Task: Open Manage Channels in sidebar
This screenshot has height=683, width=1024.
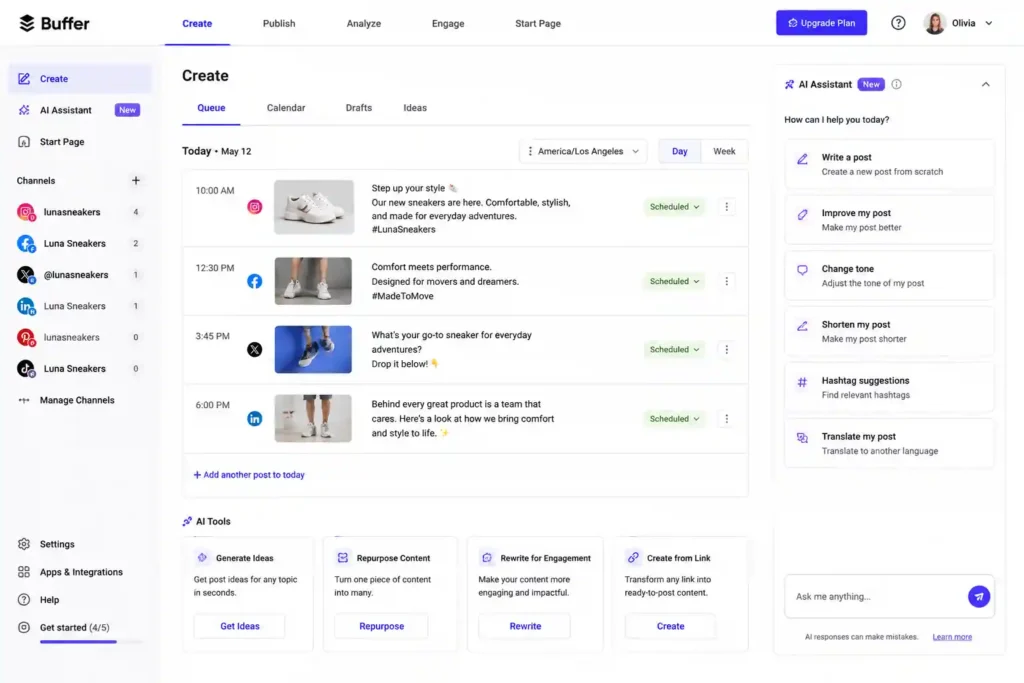Action: point(66,400)
